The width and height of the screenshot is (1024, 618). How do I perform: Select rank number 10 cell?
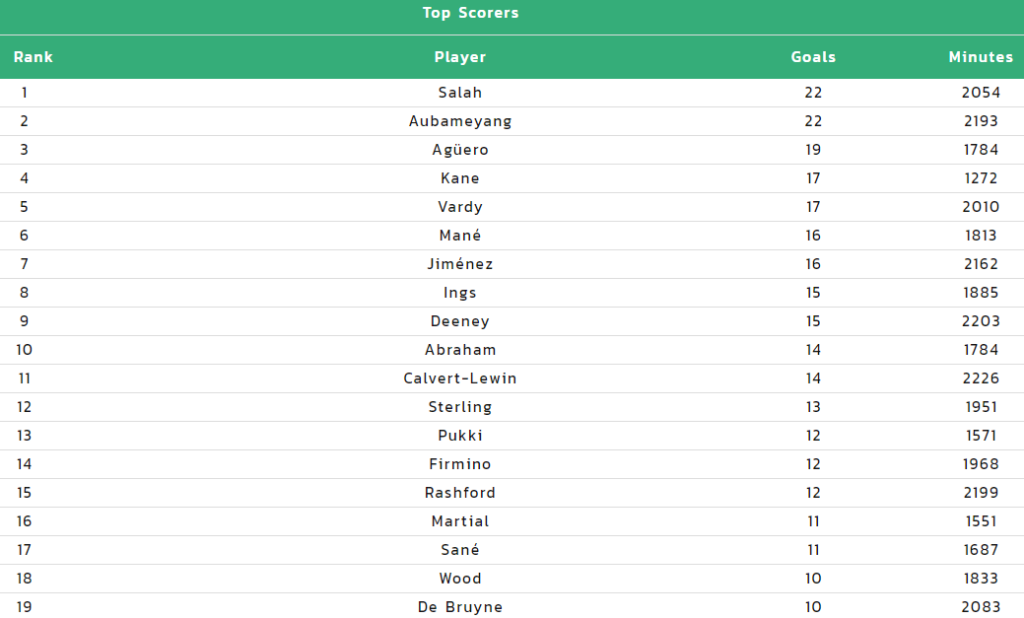click(x=24, y=350)
